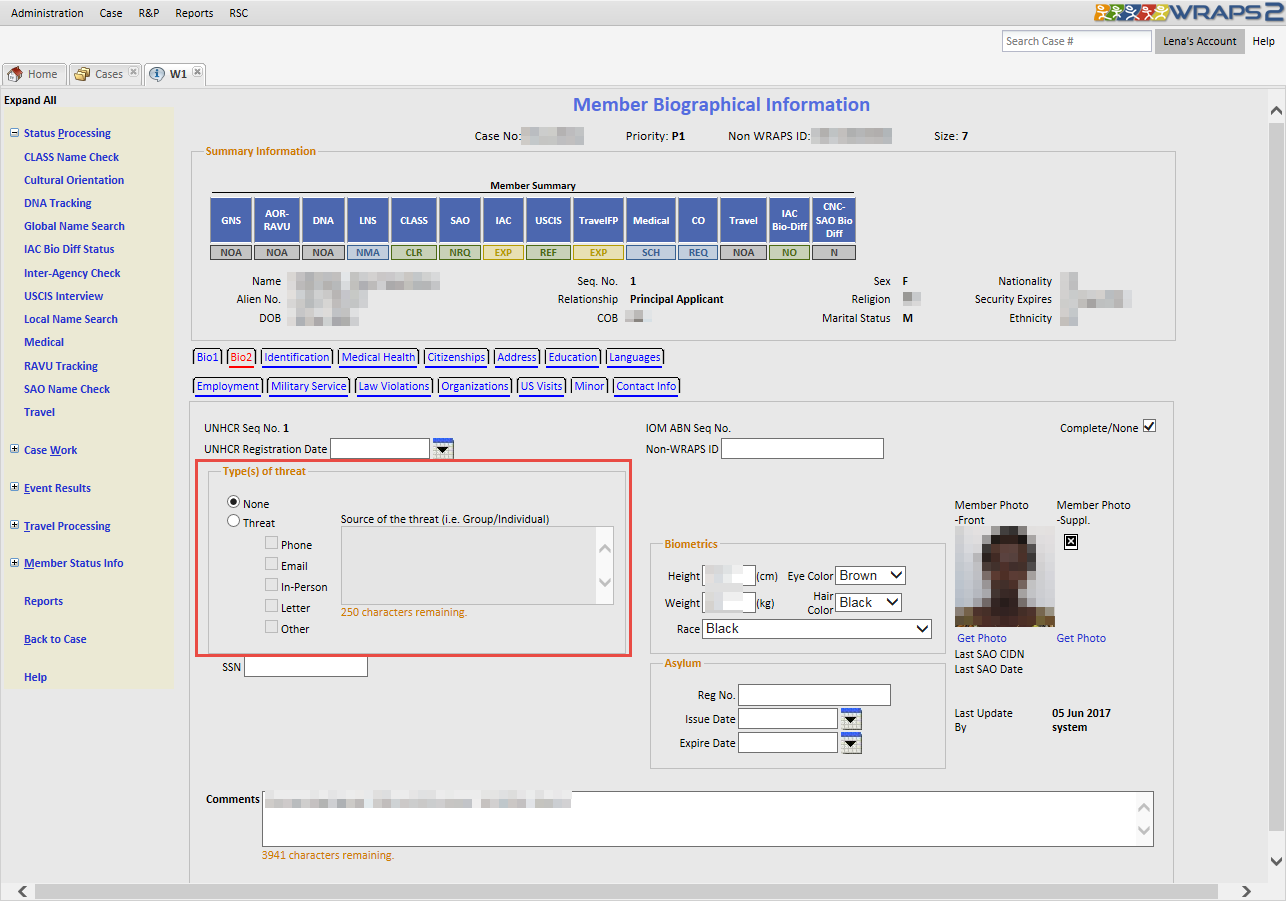Open the Reports menu in top bar
Screen dimensions: 1286x901
[x=194, y=13]
